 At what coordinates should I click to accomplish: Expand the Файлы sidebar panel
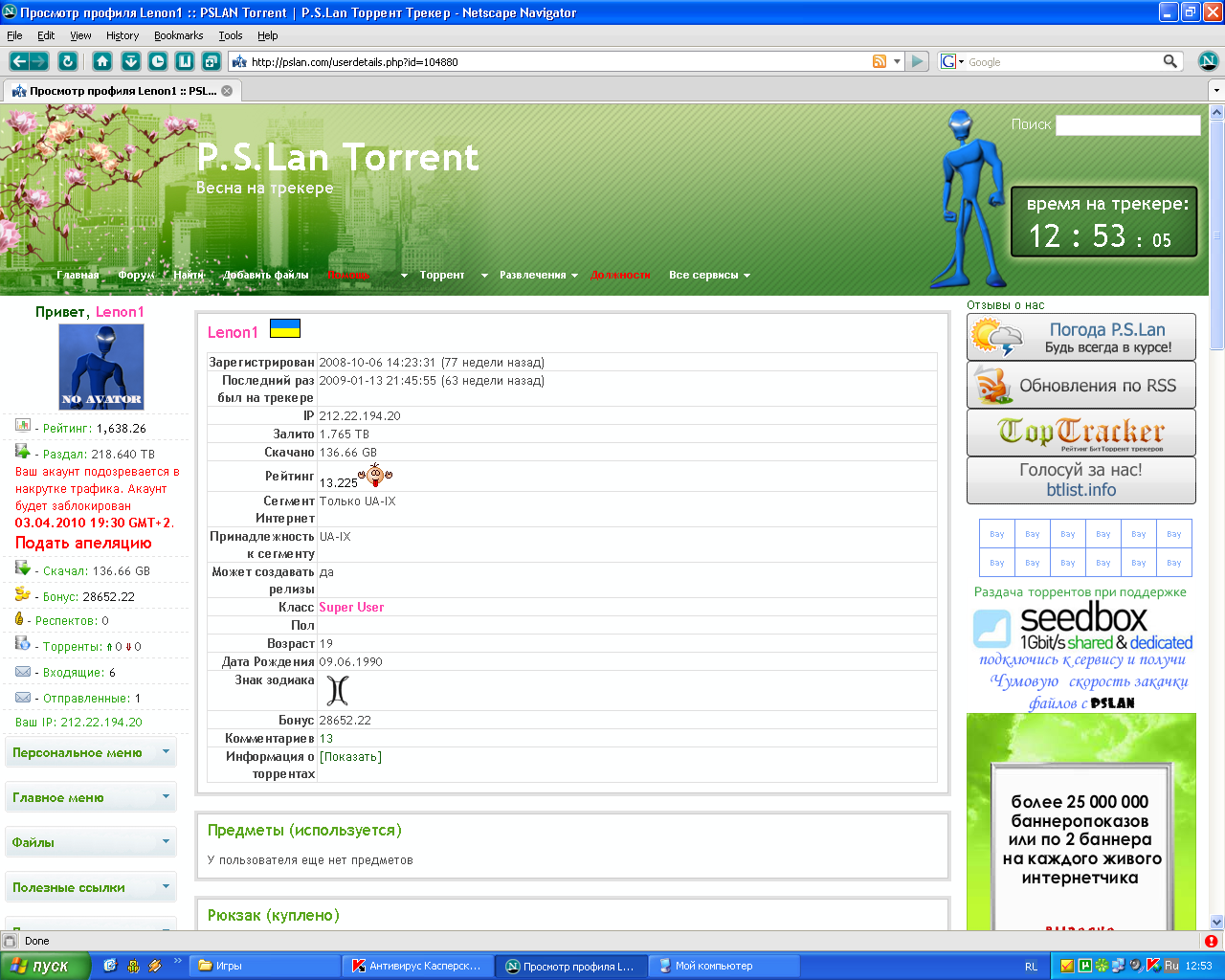pos(91,842)
